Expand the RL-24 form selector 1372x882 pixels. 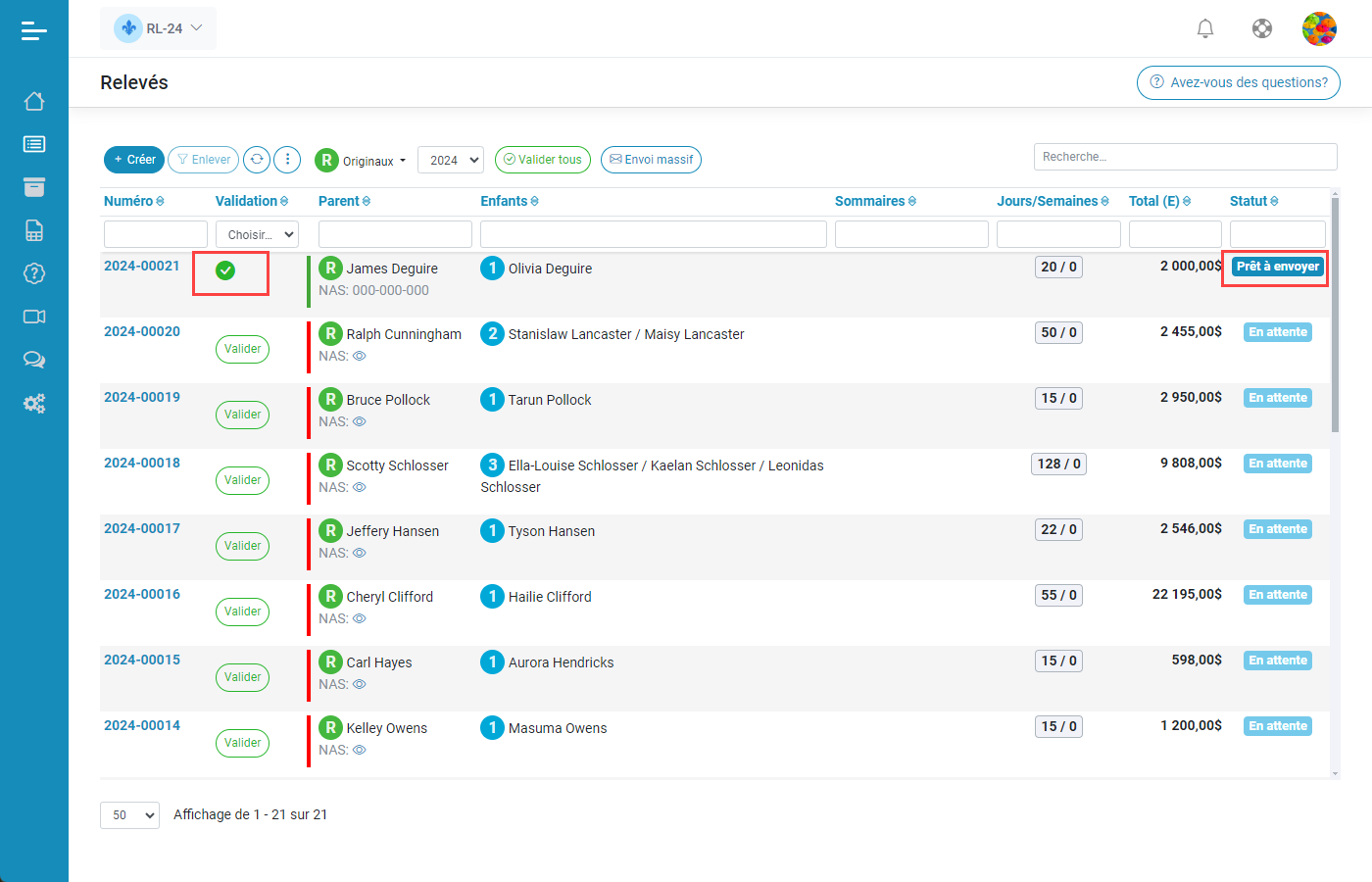[x=159, y=28]
